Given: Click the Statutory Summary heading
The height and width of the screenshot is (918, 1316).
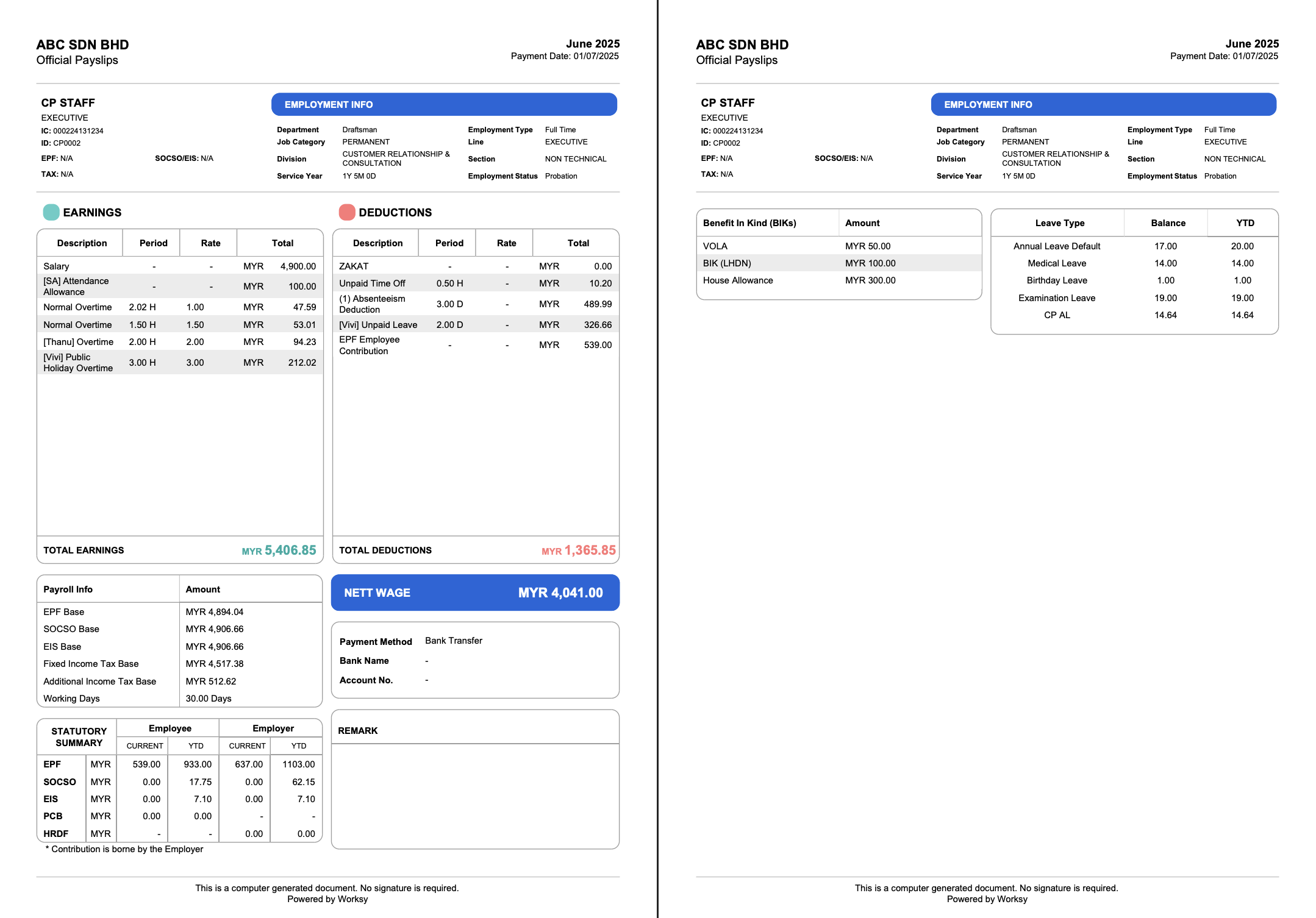Looking at the screenshot, I should [79, 737].
